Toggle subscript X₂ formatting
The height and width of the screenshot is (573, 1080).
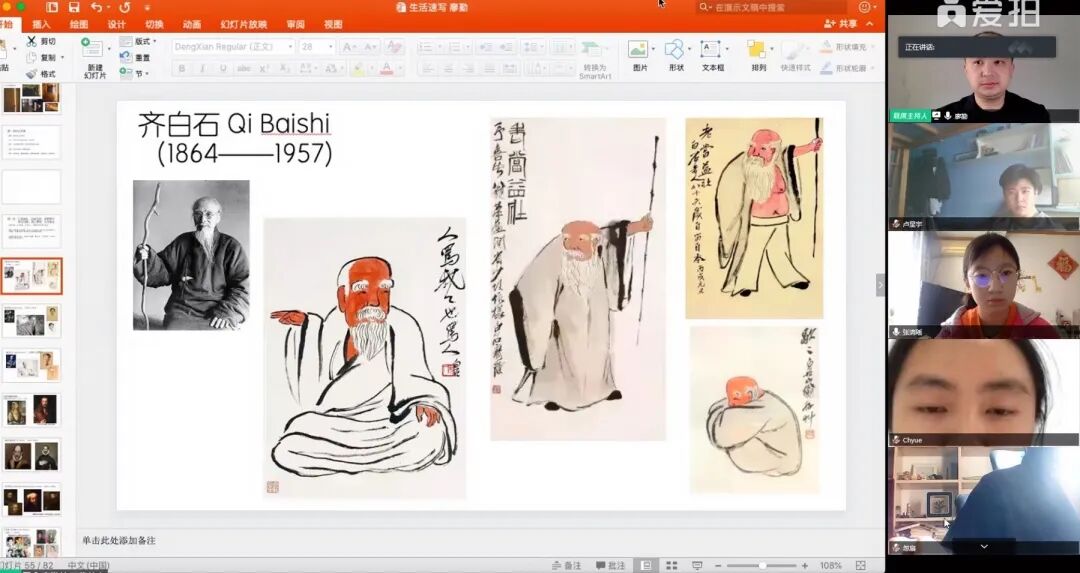pos(284,68)
